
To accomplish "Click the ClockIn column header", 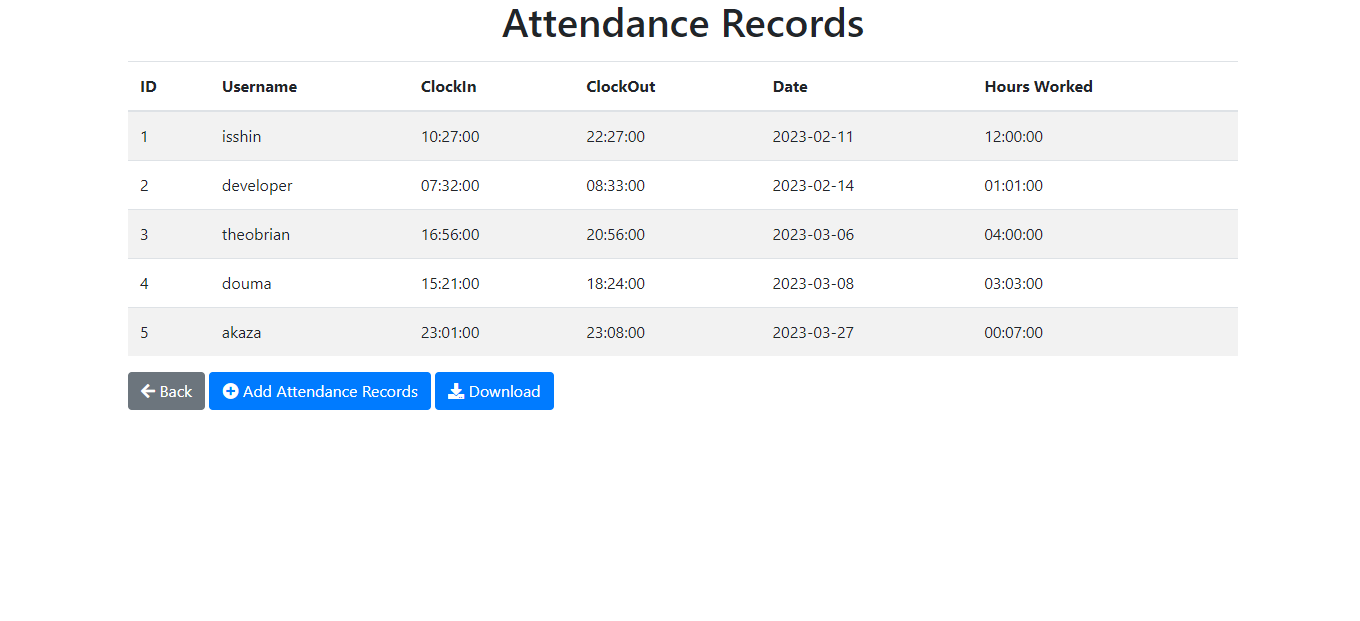I will (449, 86).
